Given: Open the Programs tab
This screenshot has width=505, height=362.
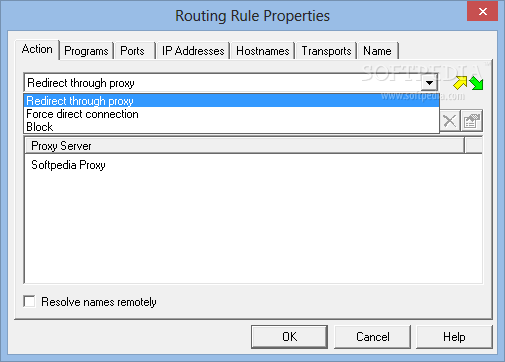Looking at the screenshot, I should click(86, 51).
